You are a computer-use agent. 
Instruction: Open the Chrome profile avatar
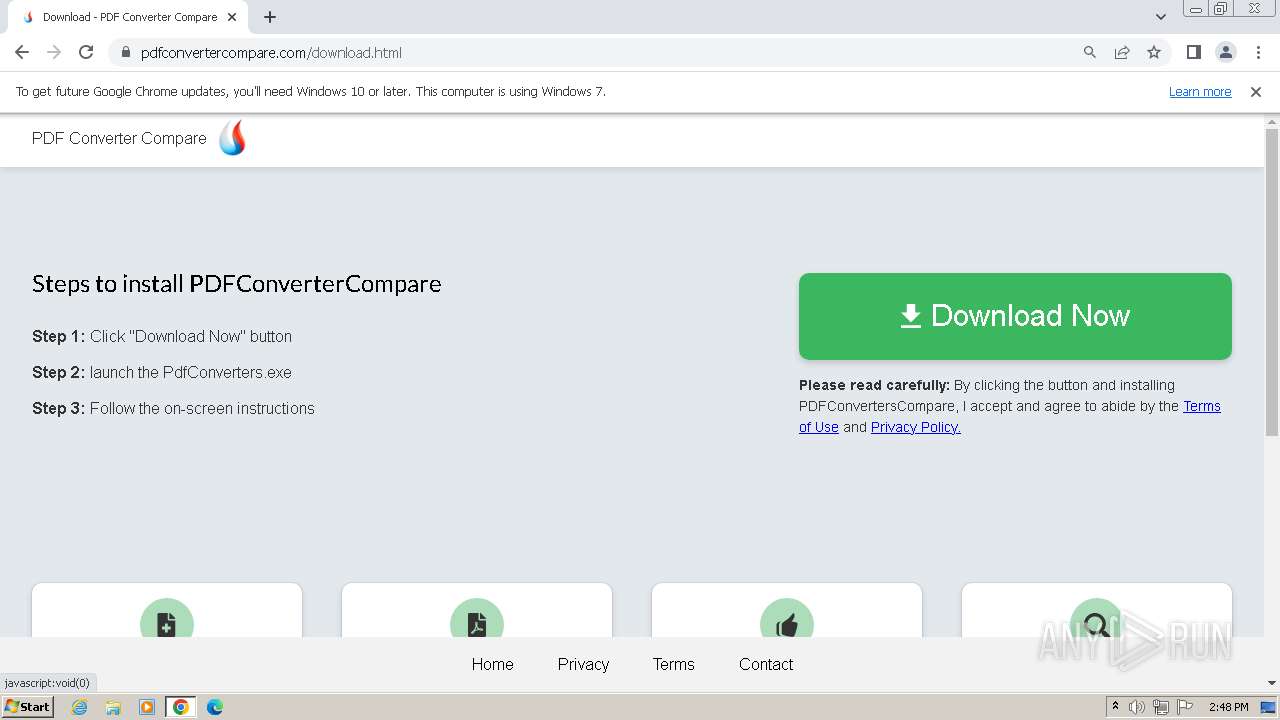pyautogui.click(x=1225, y=52)
